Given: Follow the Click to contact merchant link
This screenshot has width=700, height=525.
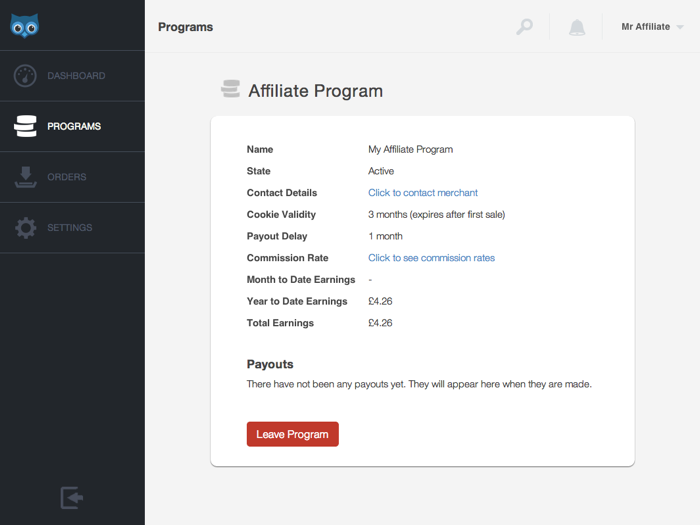Looking at the screenshot, I should 423,193.
